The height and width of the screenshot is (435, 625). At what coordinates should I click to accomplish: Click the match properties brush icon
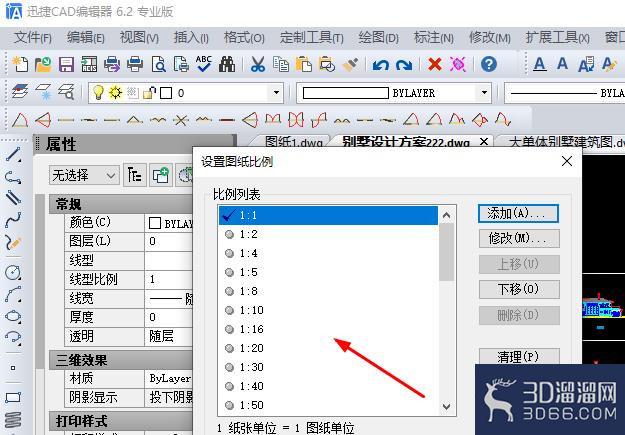tap(350, 64)
